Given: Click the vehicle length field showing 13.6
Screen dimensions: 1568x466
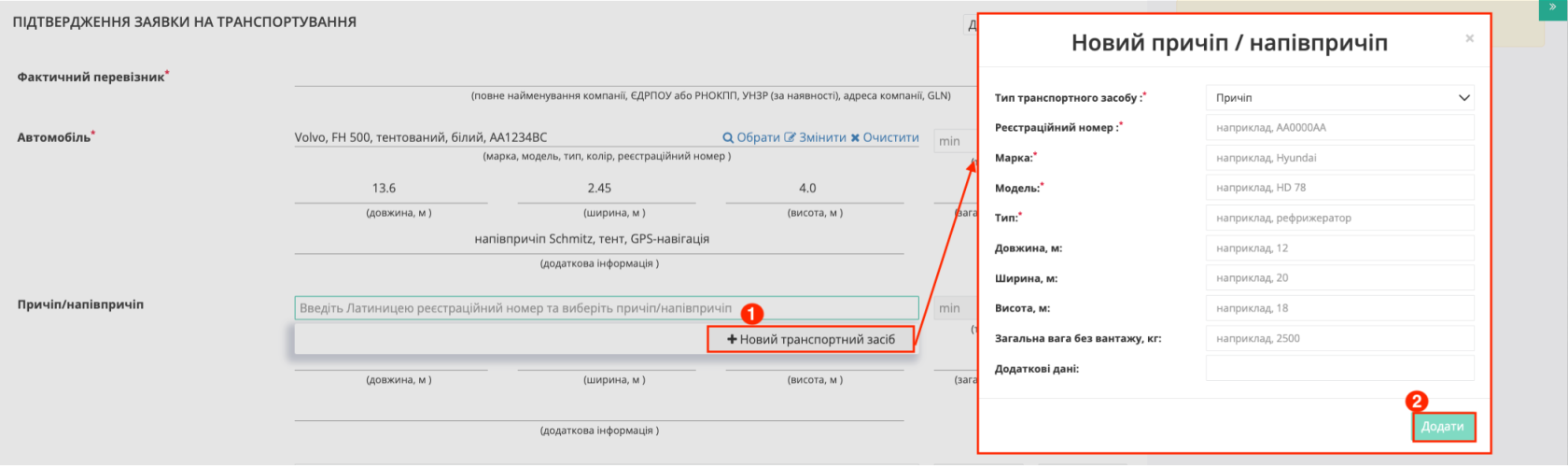Looking at the screenshot, I should click(390, 189).
